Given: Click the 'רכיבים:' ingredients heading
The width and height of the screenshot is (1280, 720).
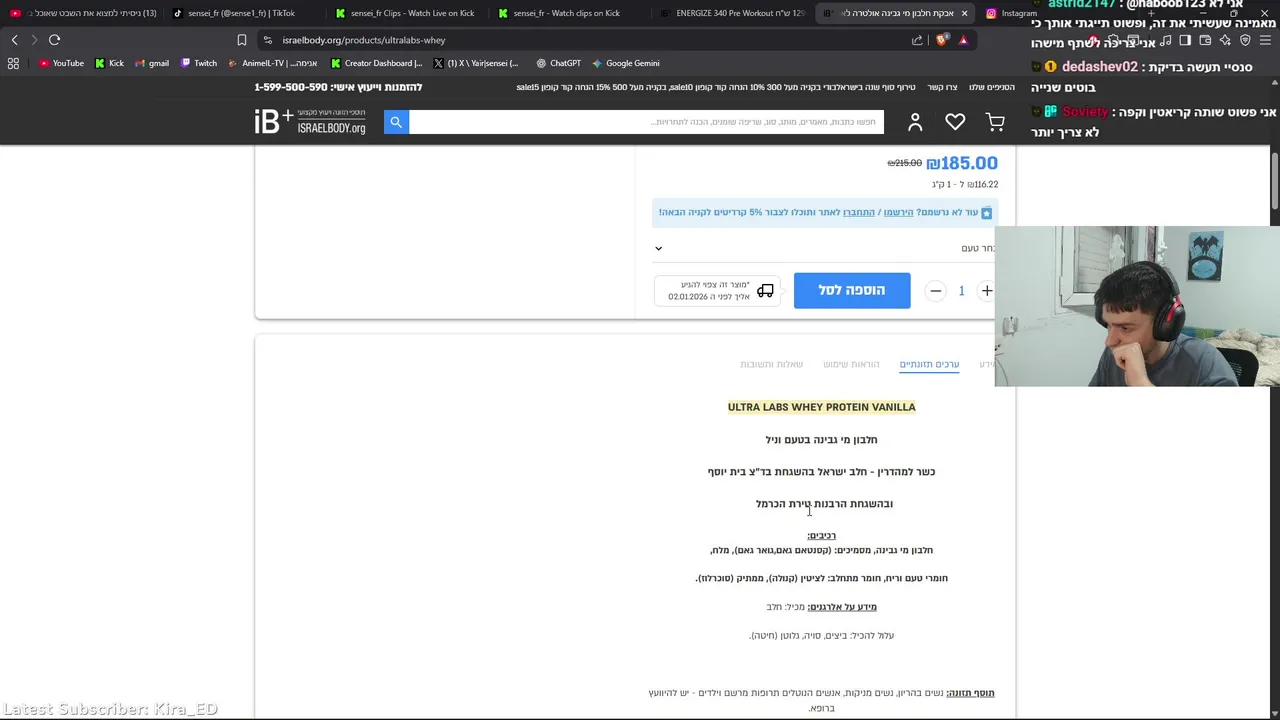Looking at the screenshot, I should click(822, 535).
